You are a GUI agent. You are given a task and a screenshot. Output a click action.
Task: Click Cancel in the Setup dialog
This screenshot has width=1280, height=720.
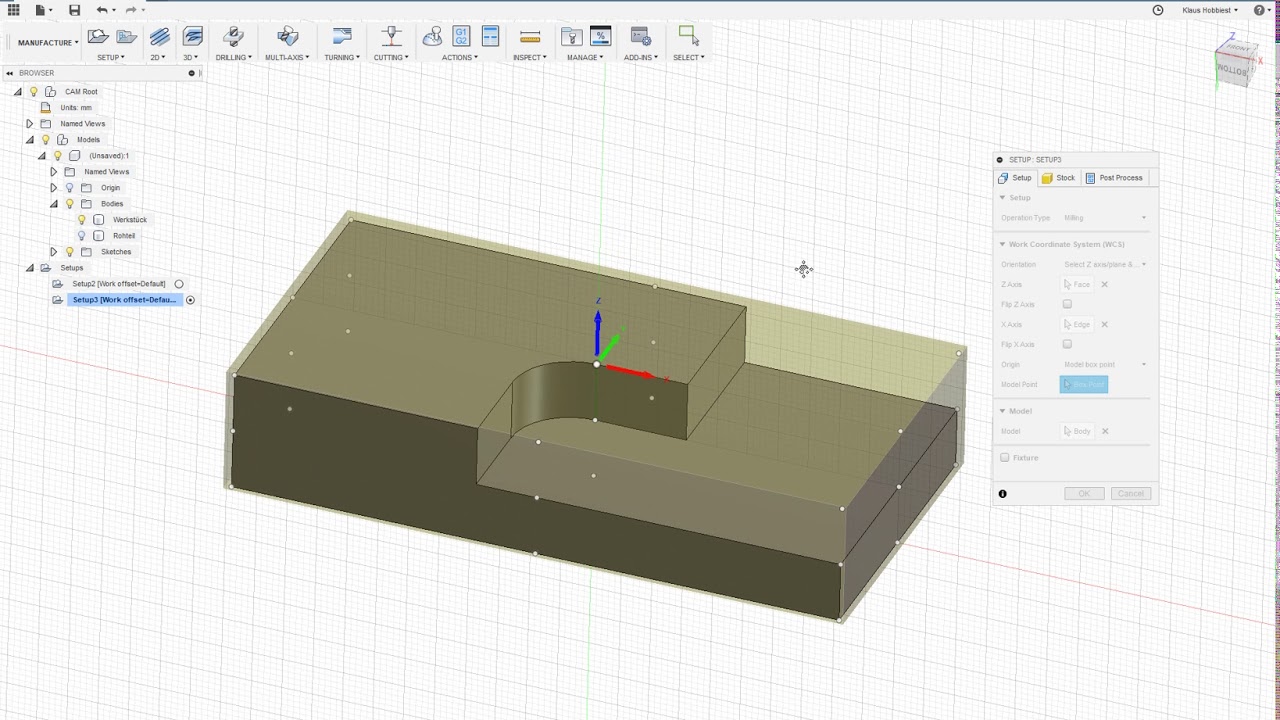point(1131,494)
